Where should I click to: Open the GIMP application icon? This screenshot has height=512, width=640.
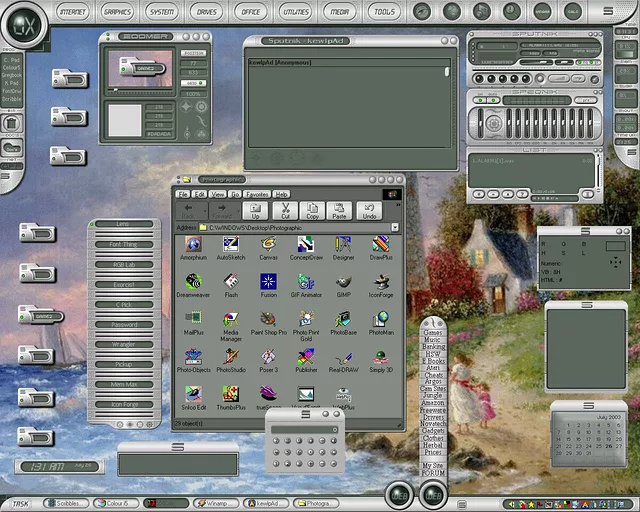[x=343, y=282]
